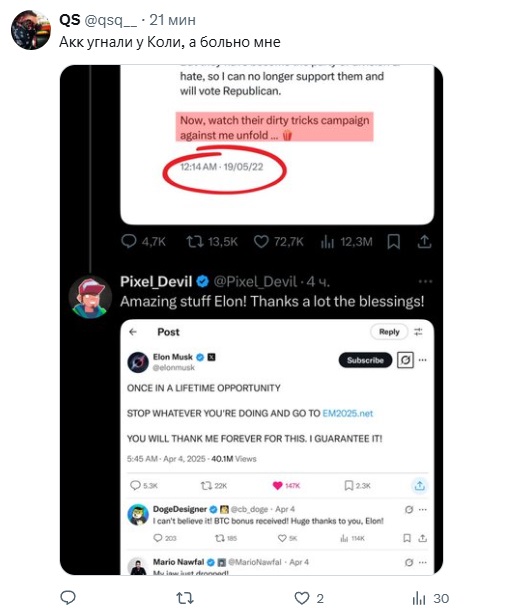Click the comment icon showing 4,7K
This screenshot has height=615, width=511.
click(x=129, y=241)
